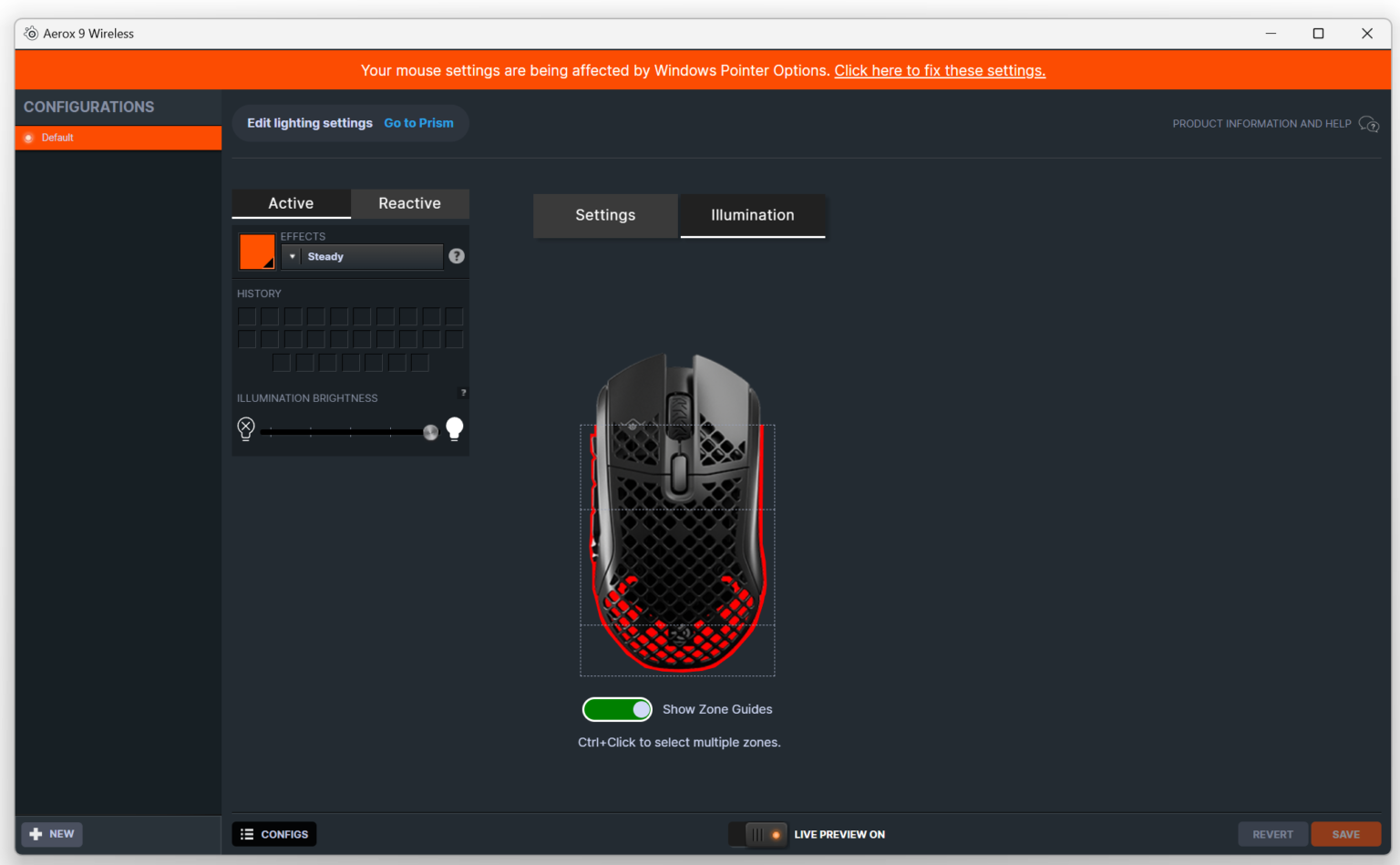The height and width of the screenshot is (865, 1400).
Task: Click the crossed-out bulb to disable illumination
Action: tap(245, 428)
